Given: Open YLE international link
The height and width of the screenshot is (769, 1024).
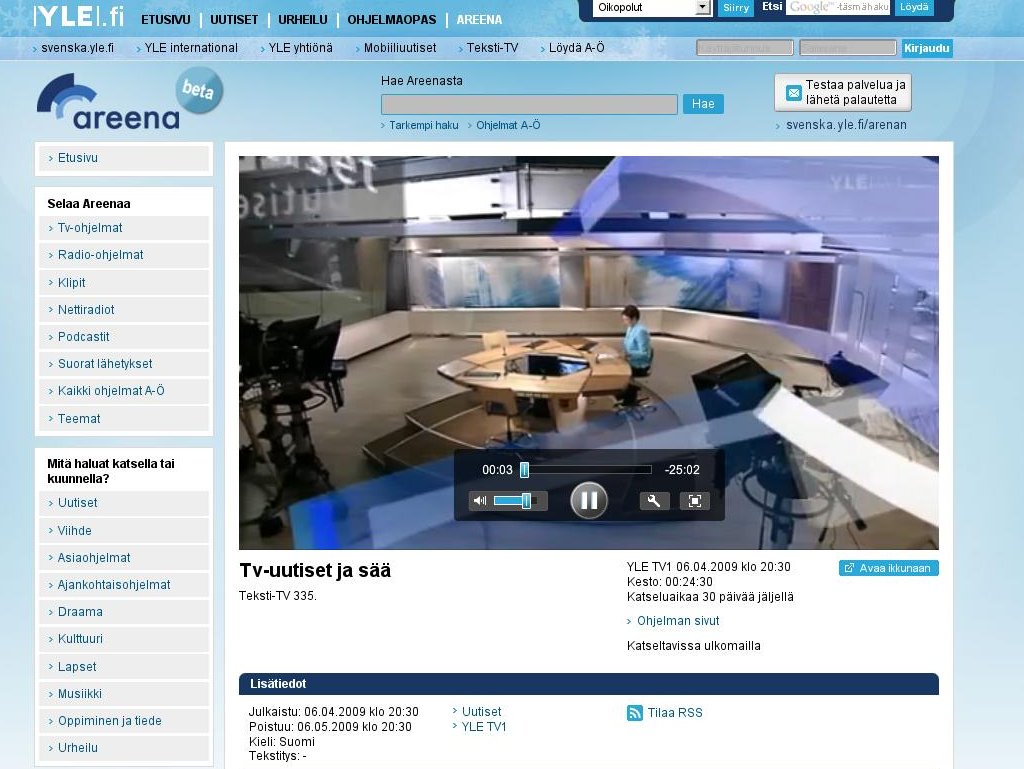Looking at the screenshot, I should click(x=191, y=48).
